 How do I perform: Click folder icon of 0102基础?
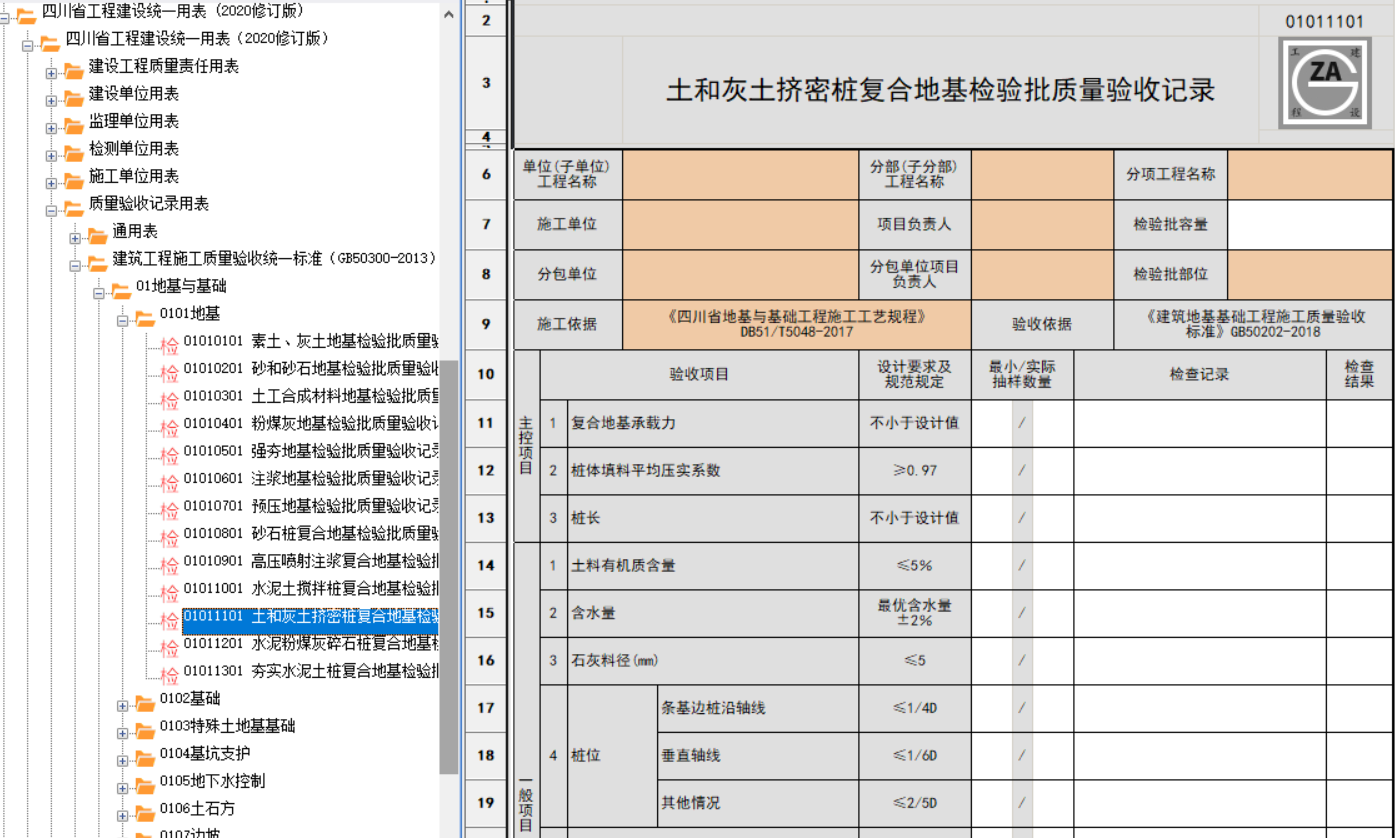pyautogui.click(x=145, y=702)
